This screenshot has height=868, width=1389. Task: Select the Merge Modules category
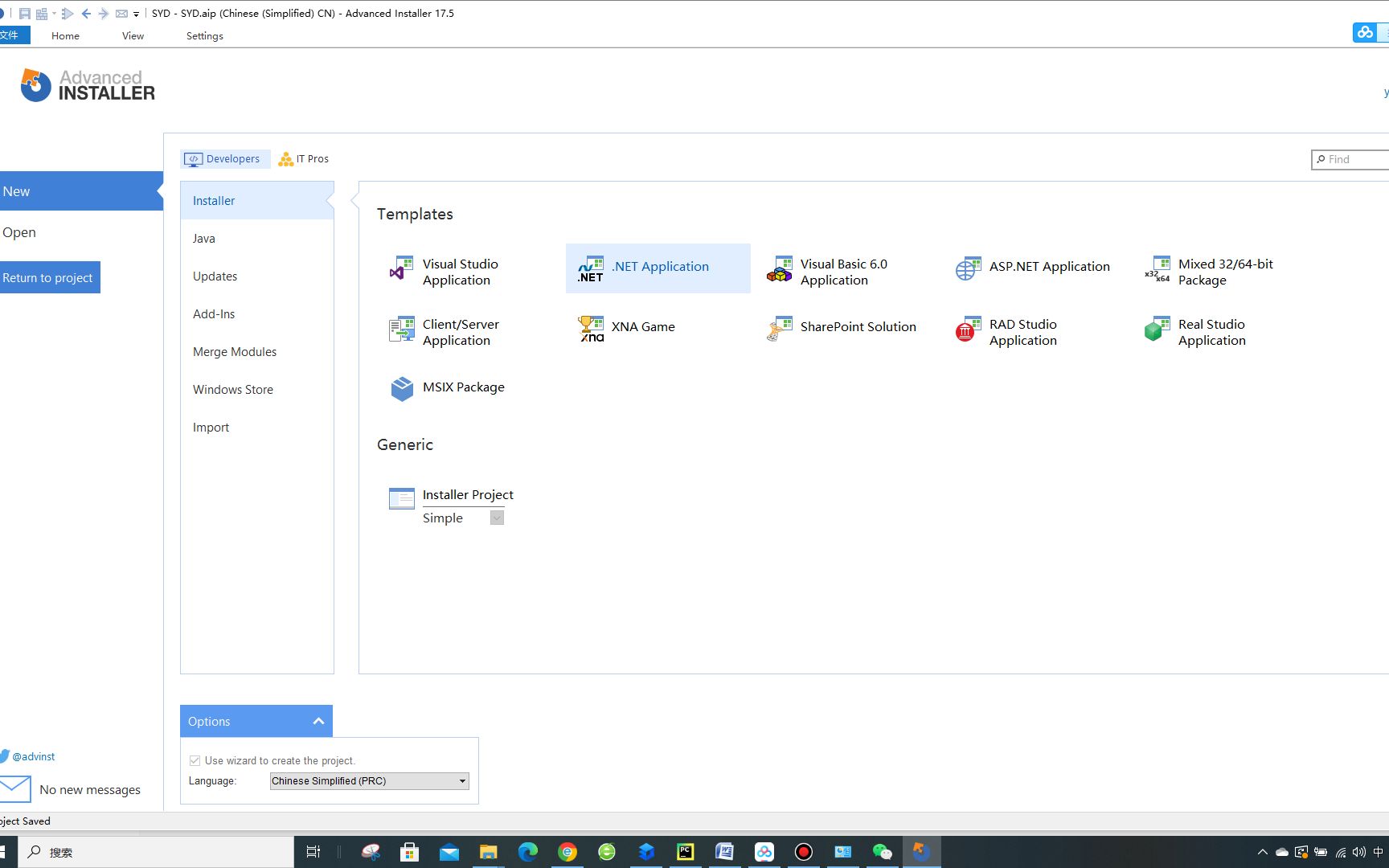click(x=256, y=351)
